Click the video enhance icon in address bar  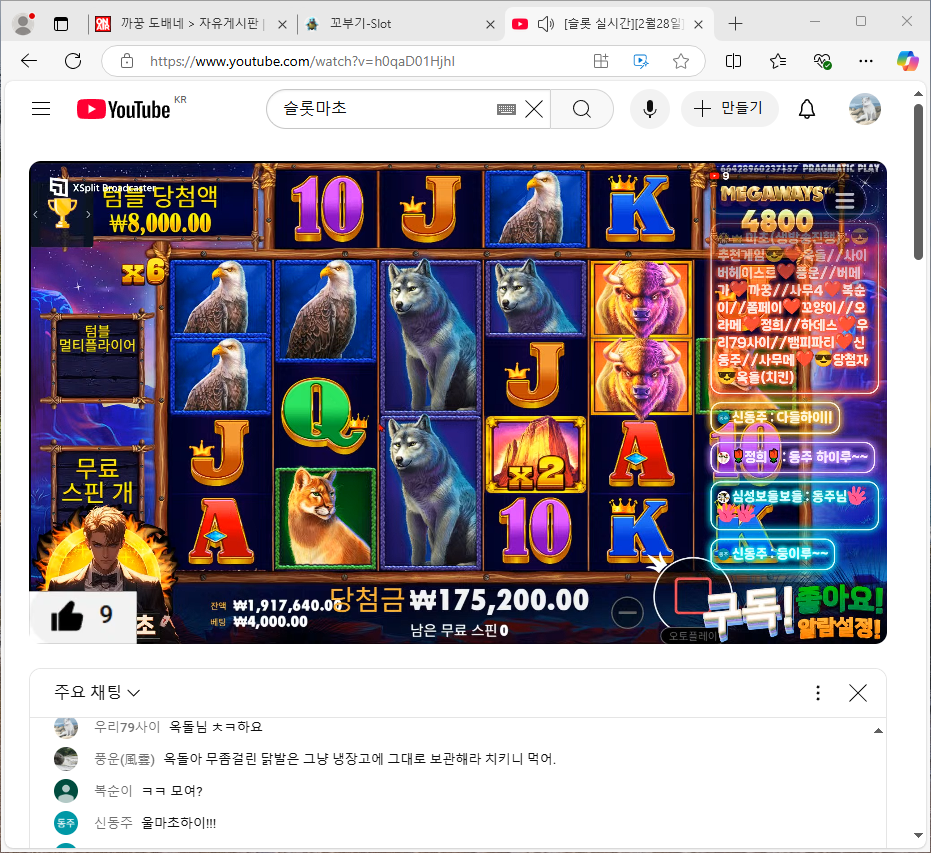pos(641,61)
